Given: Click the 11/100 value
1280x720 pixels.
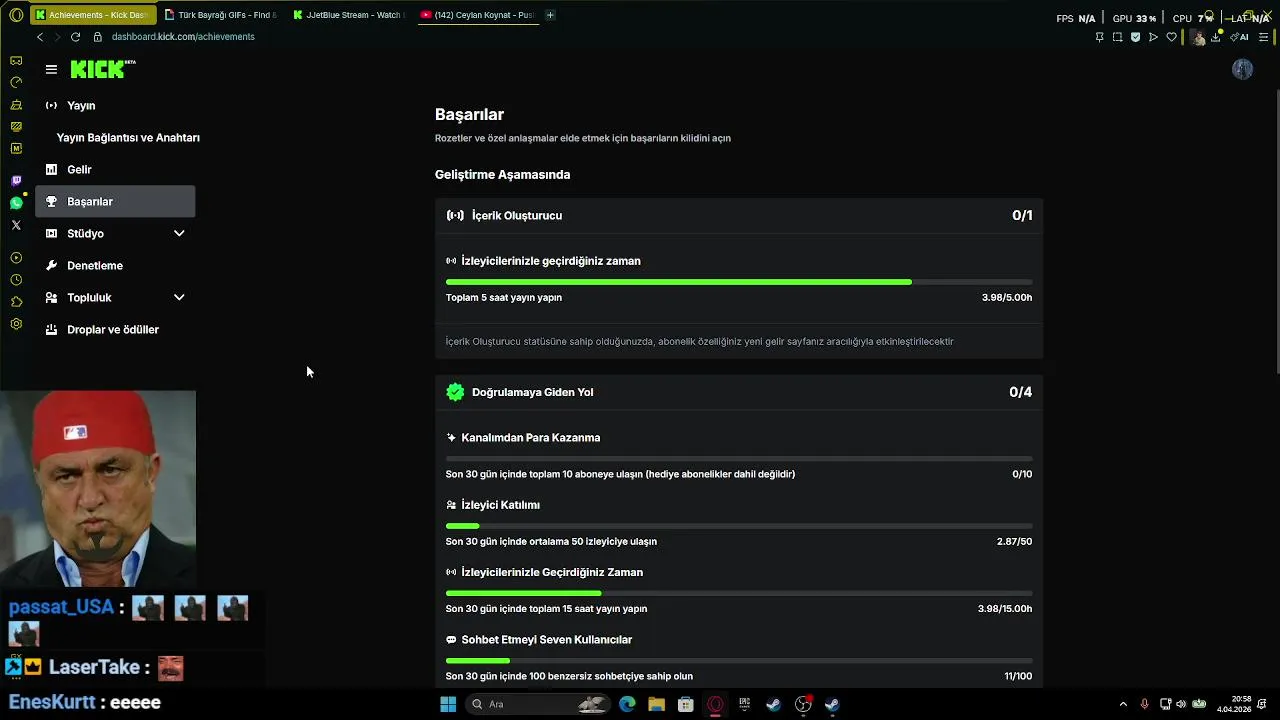Looking at the screenshot, I should [1018, 676].
